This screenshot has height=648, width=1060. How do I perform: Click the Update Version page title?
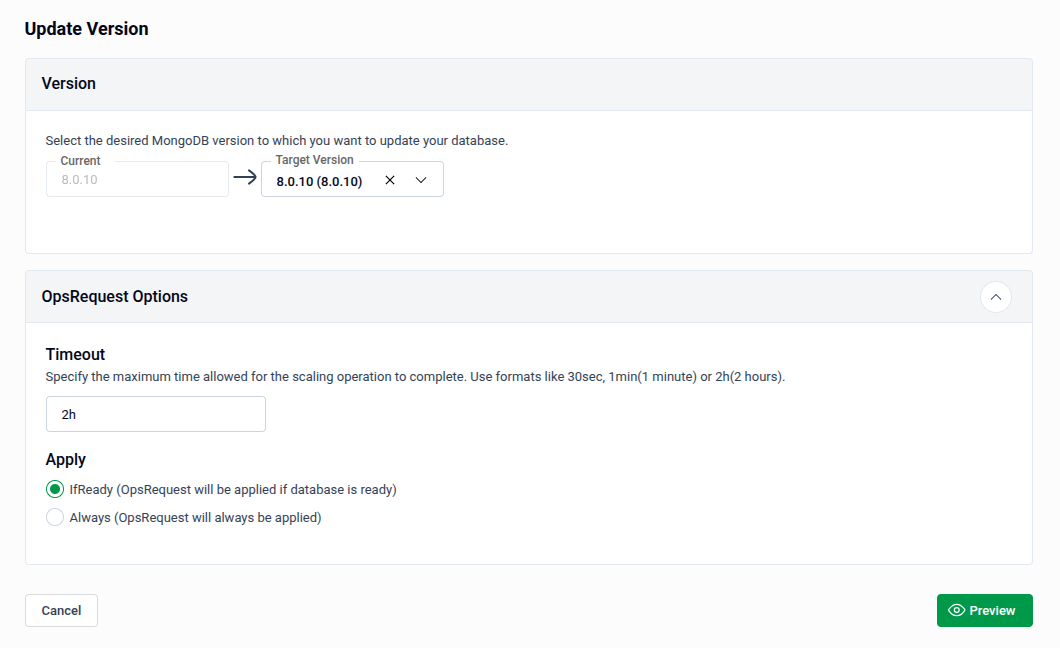[86, 29]
